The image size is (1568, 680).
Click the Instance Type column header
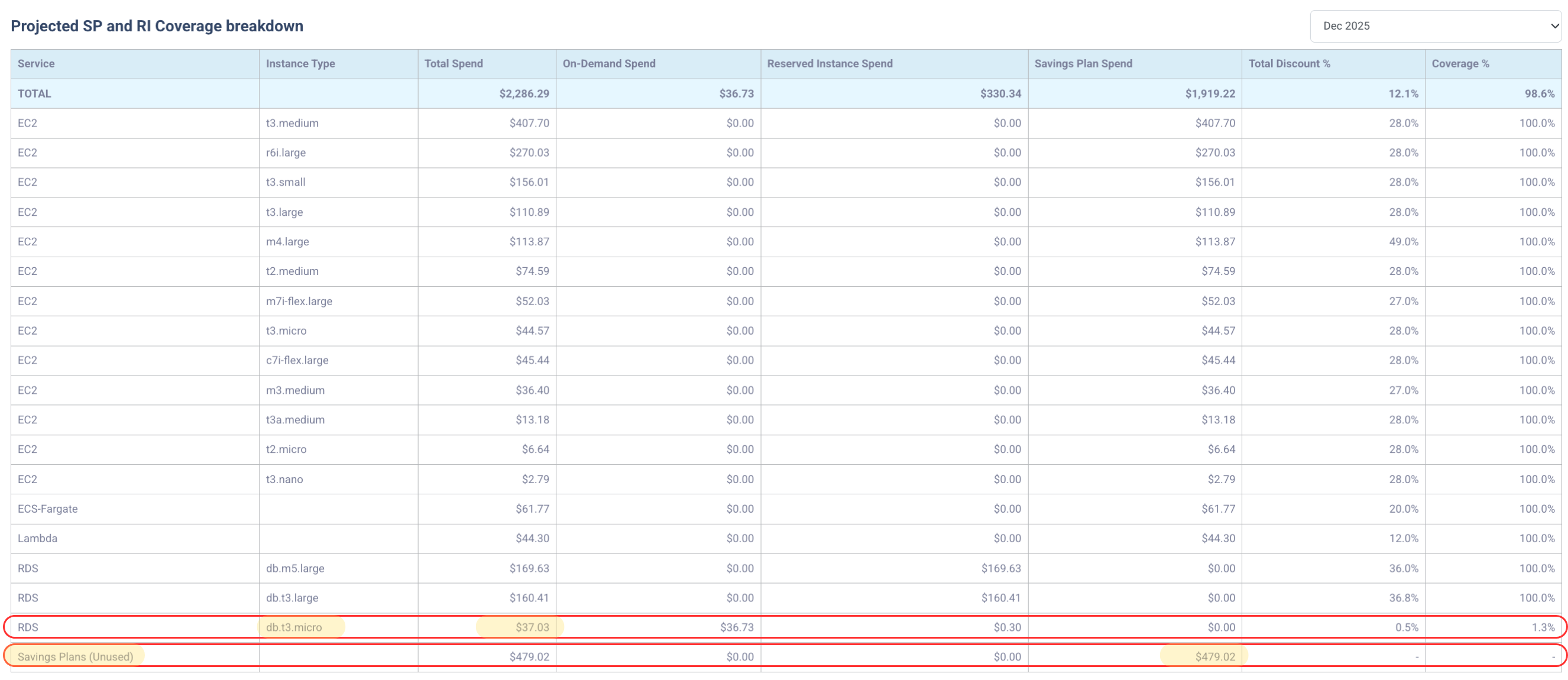[300, 63]
